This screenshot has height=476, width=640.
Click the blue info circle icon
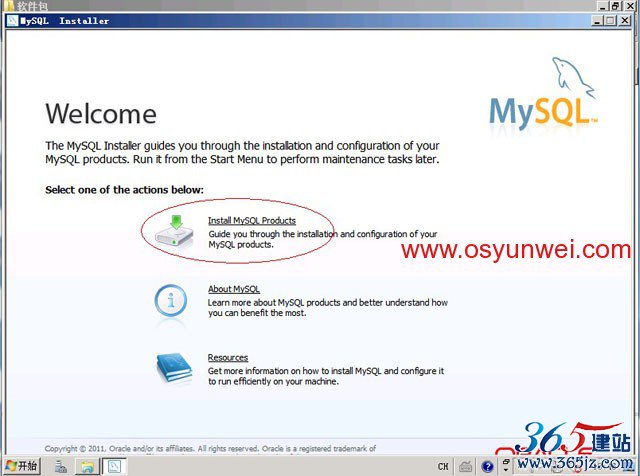click(x=171, y=300)
